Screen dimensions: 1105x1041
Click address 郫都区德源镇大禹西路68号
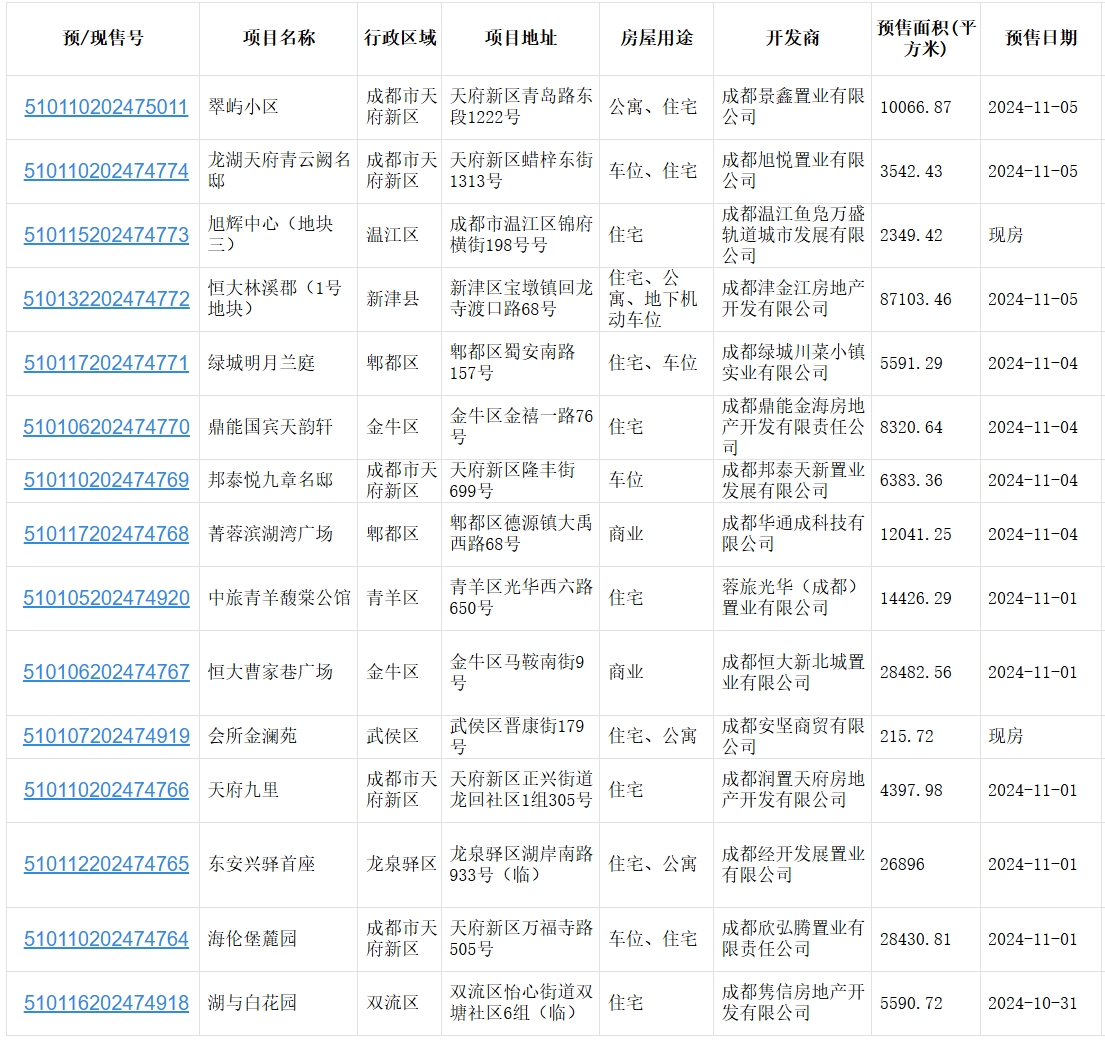pos(521,534)
